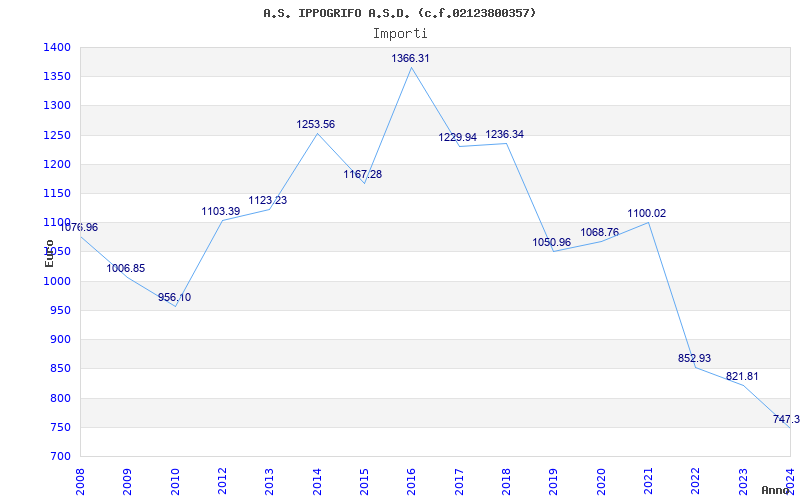800x500 pixels.
Task: Select the 2012 x-axis year label
Action: tap(222, 482)
